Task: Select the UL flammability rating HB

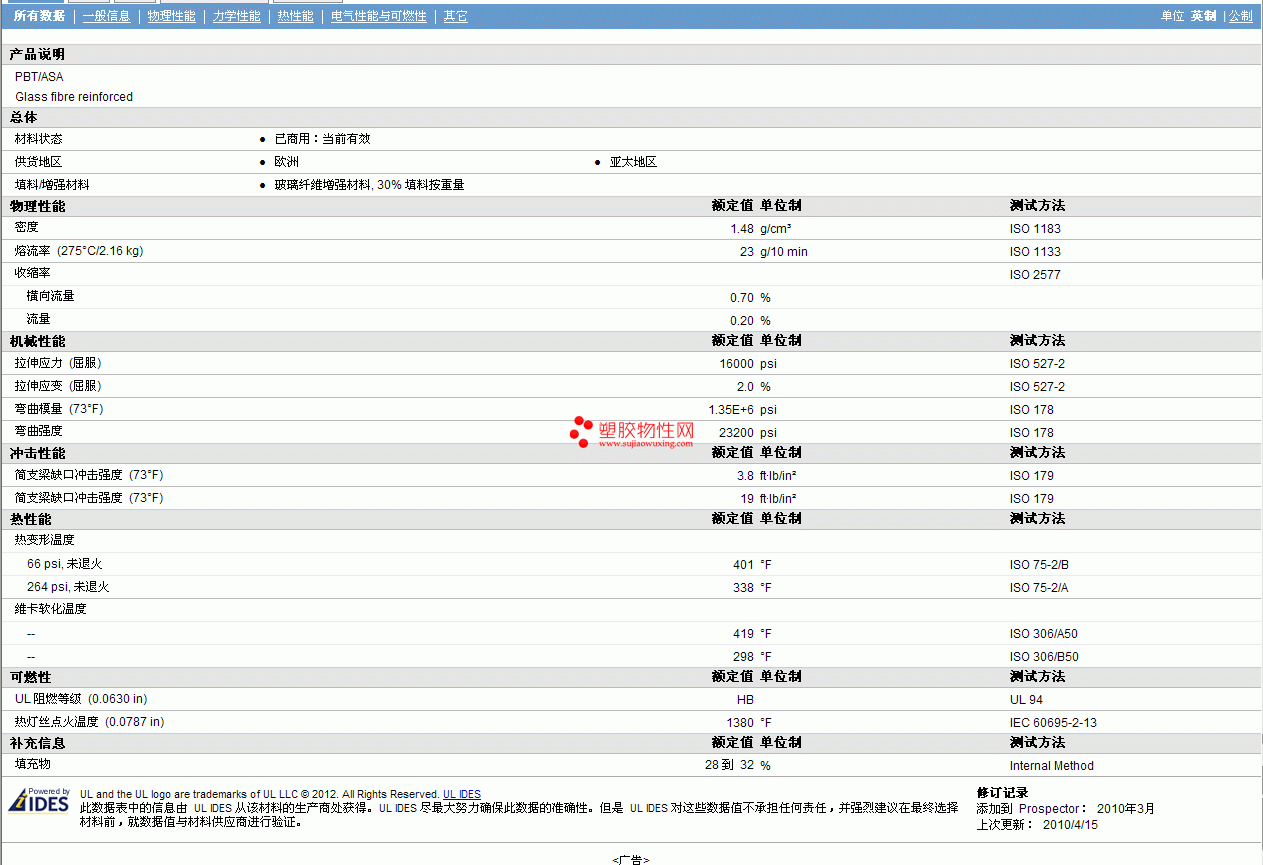Action: click(745, 699)
